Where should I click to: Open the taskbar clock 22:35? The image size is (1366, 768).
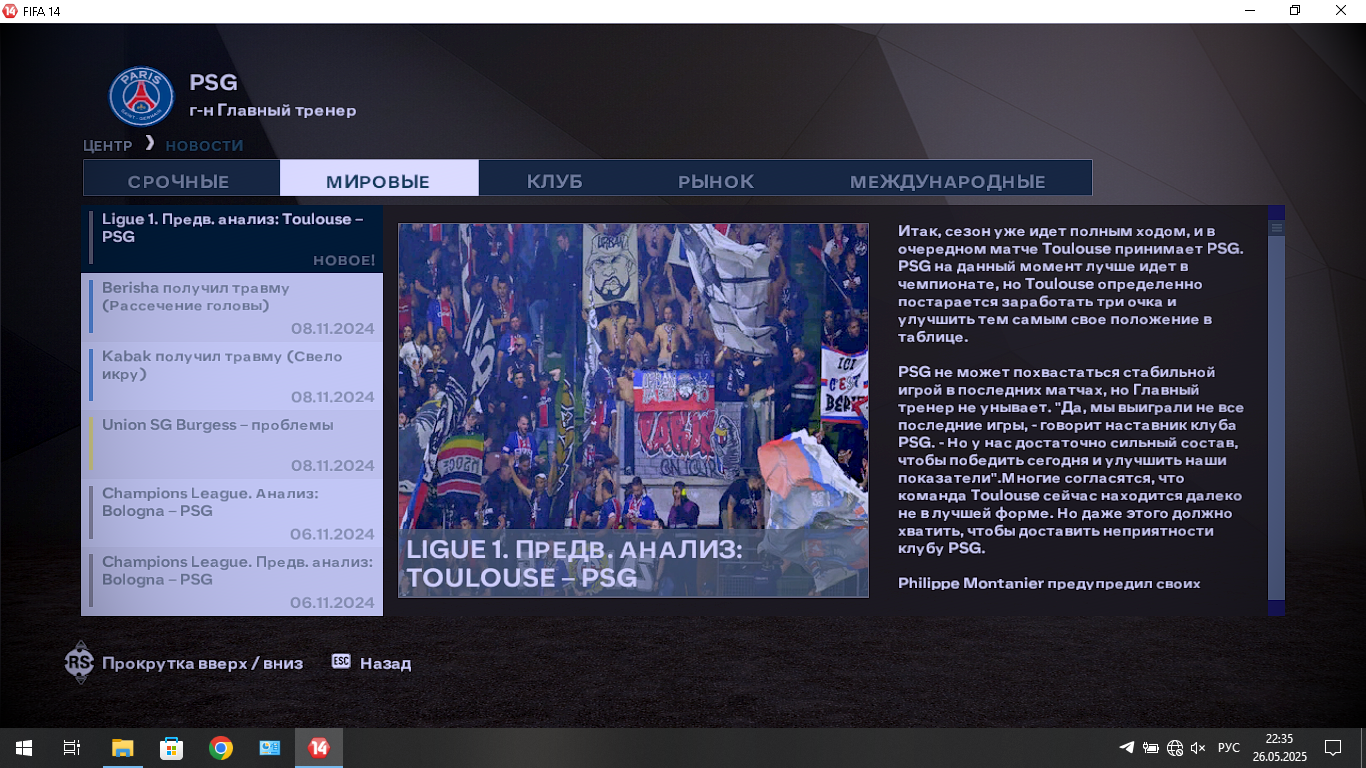[1279, 748]
